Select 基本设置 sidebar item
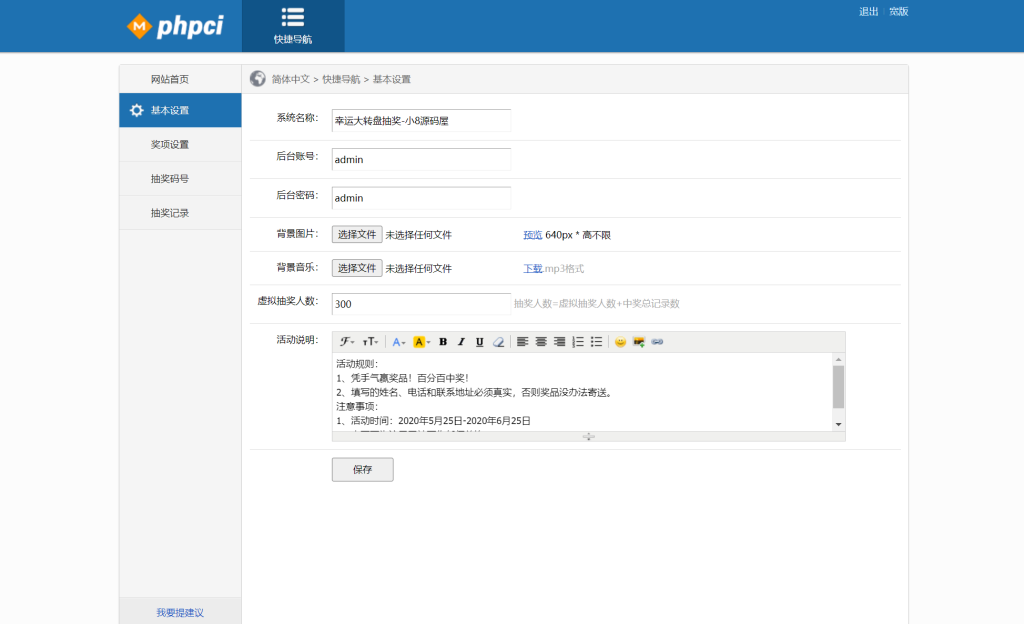1024x624 pixels. 180,110
